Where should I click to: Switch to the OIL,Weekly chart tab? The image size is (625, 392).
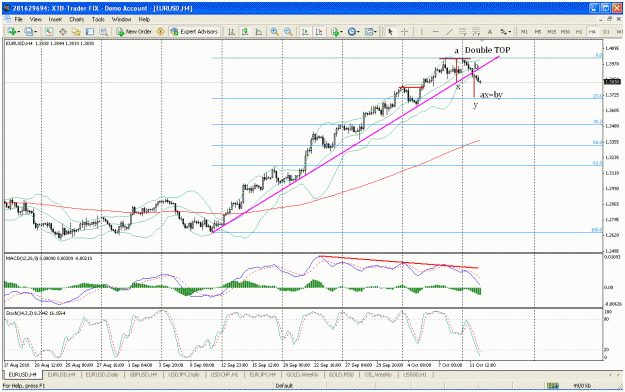click(x=378, y=375)
